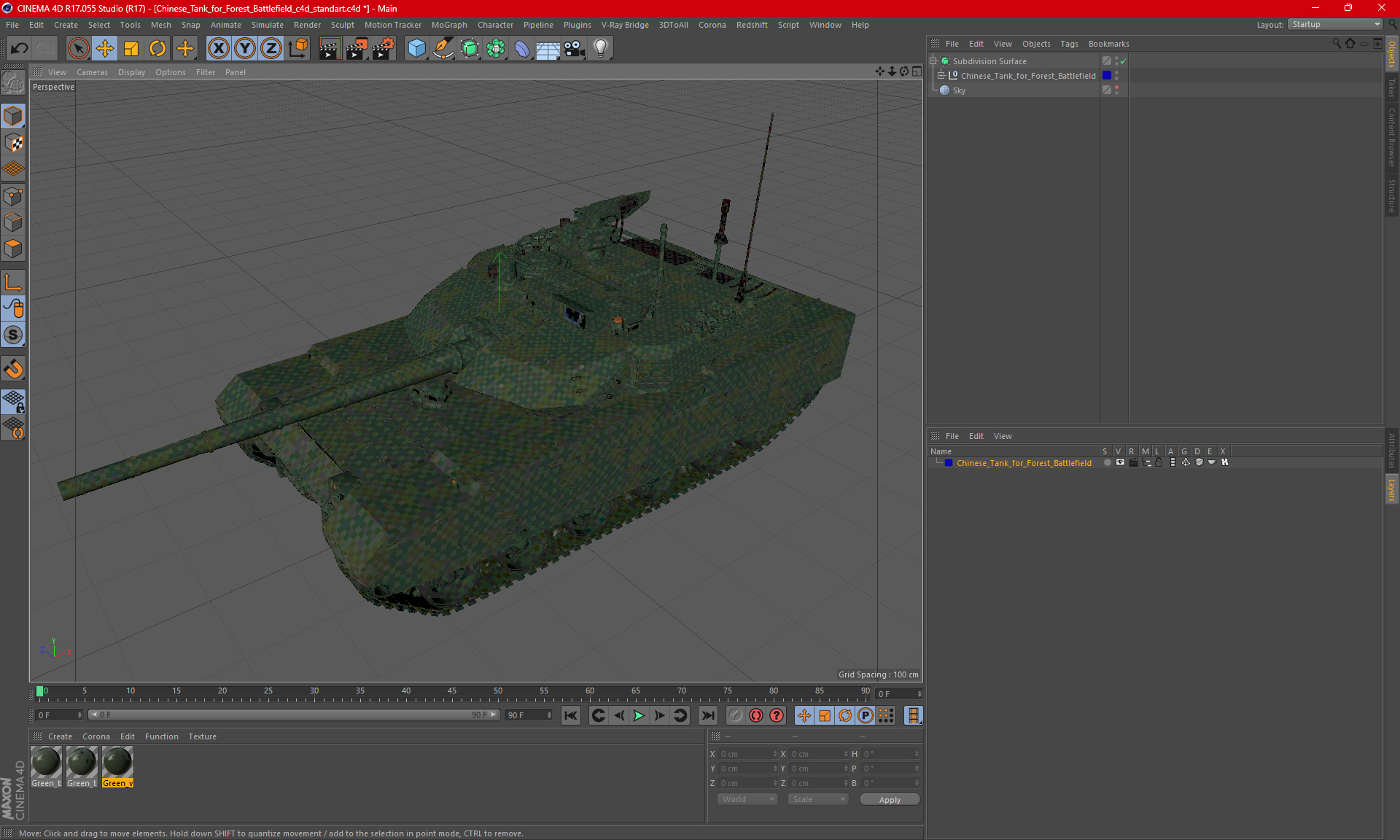Open the Scale mode dropdown
The height and width of the screenshot is (840, 1400).
pyautogui.click(x=818, y=799)
